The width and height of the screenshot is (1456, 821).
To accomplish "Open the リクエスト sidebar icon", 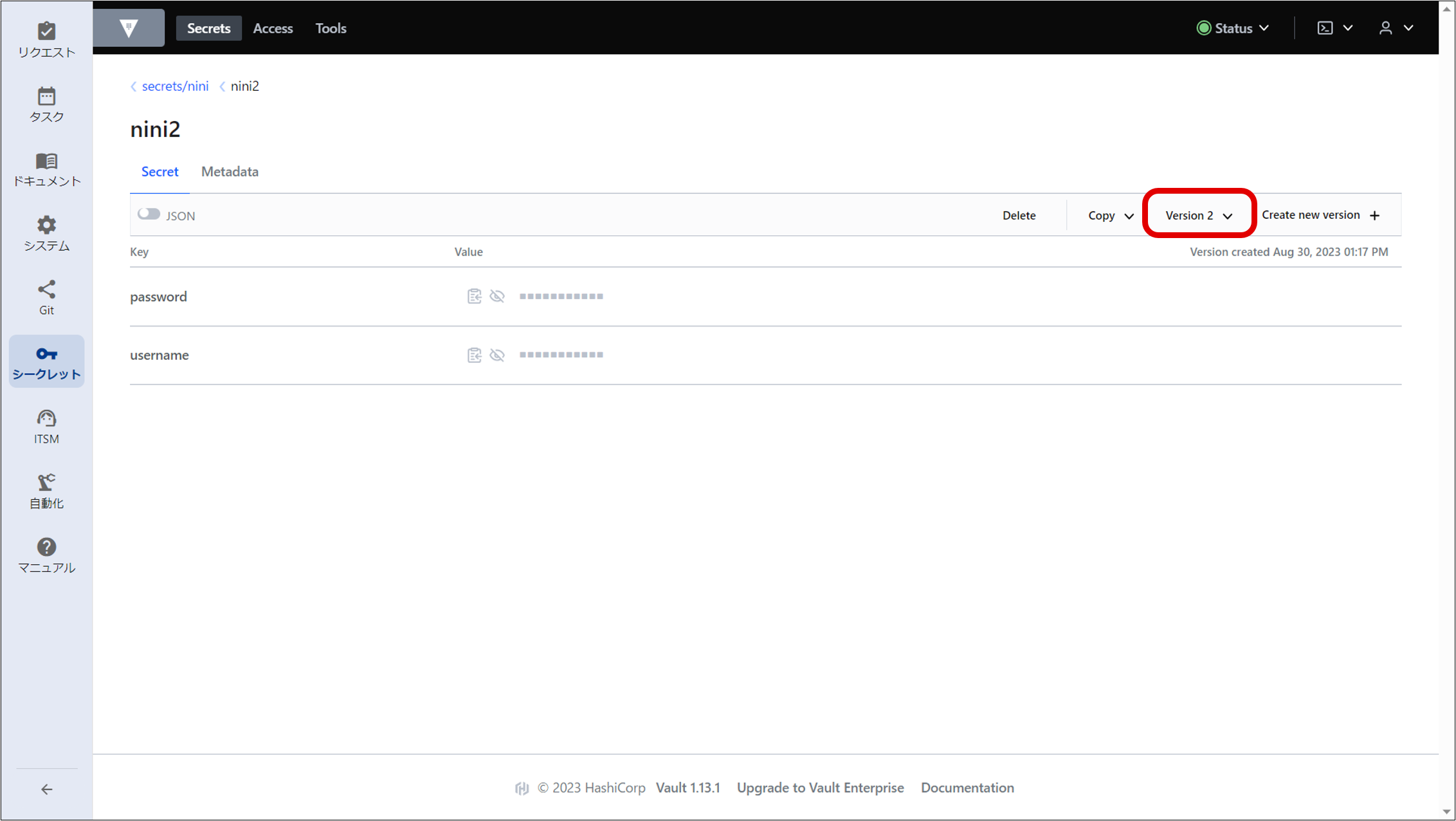I will (x=46, y=39).
